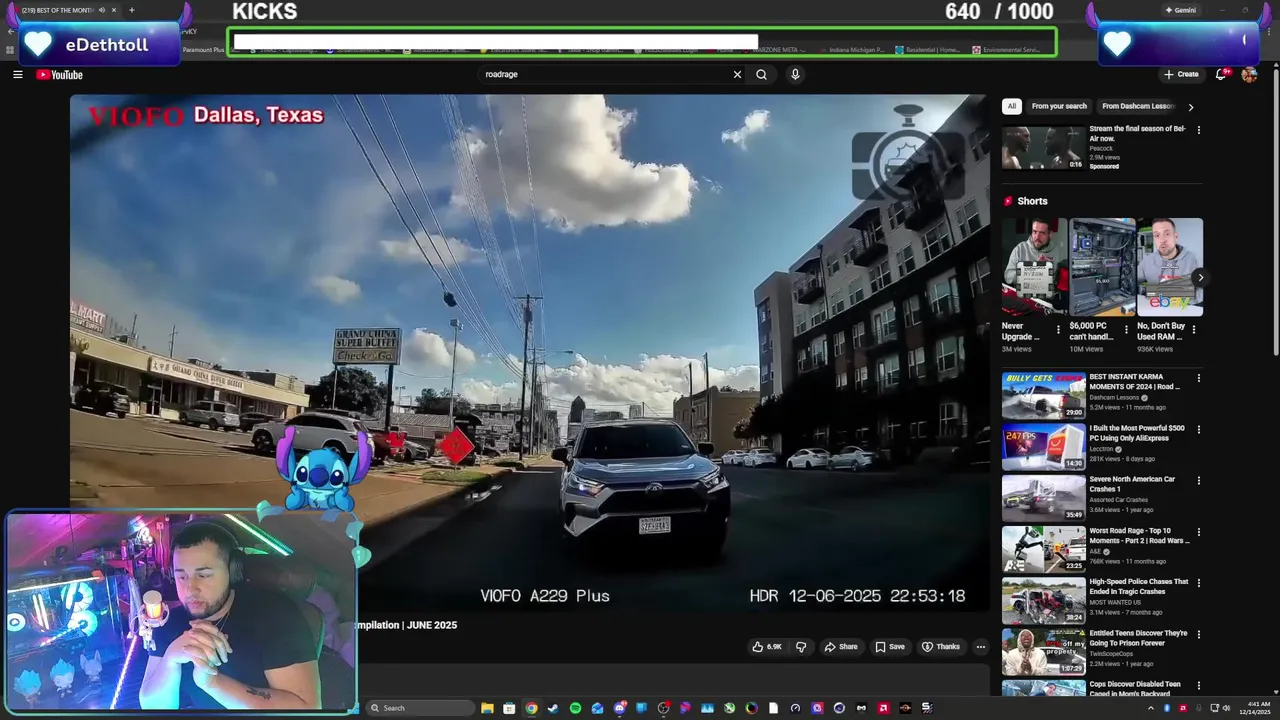Open options for $6,000 PC short

tap(1127, 328)
